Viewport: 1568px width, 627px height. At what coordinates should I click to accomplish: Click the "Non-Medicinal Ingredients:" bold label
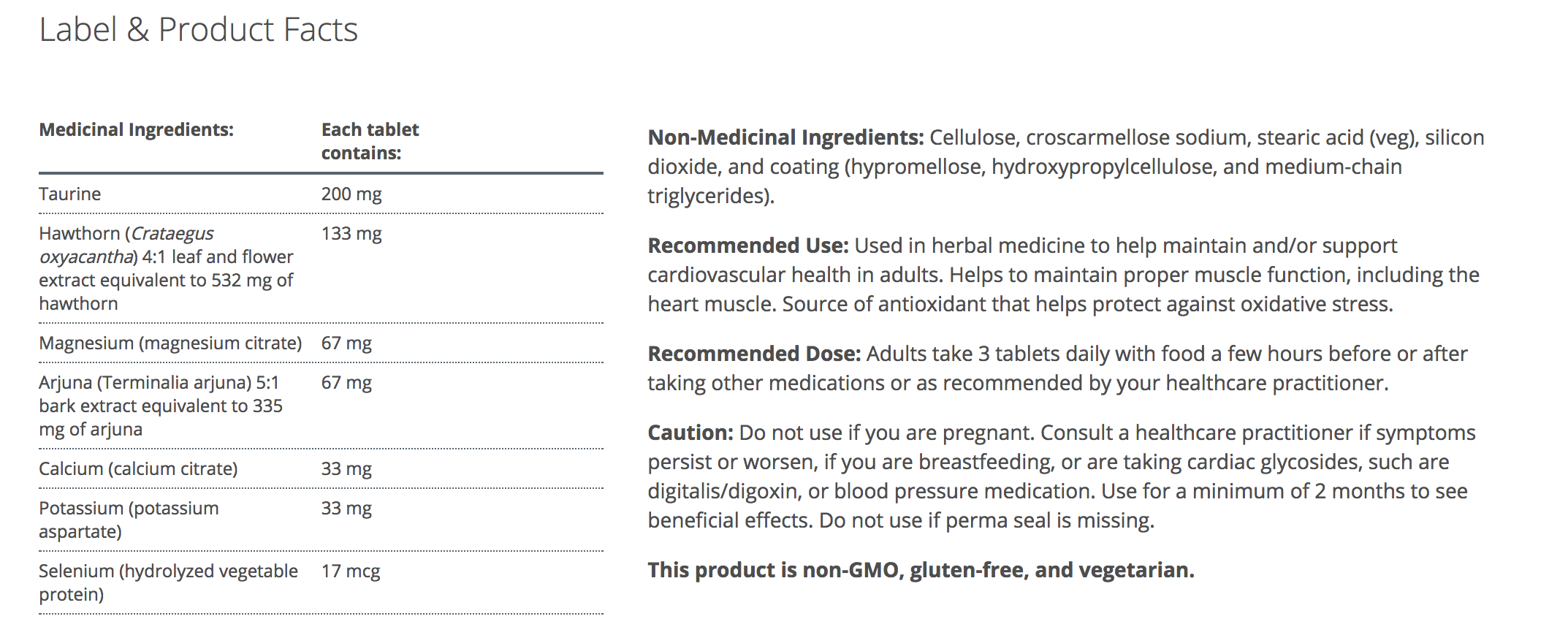pos(785,138)
